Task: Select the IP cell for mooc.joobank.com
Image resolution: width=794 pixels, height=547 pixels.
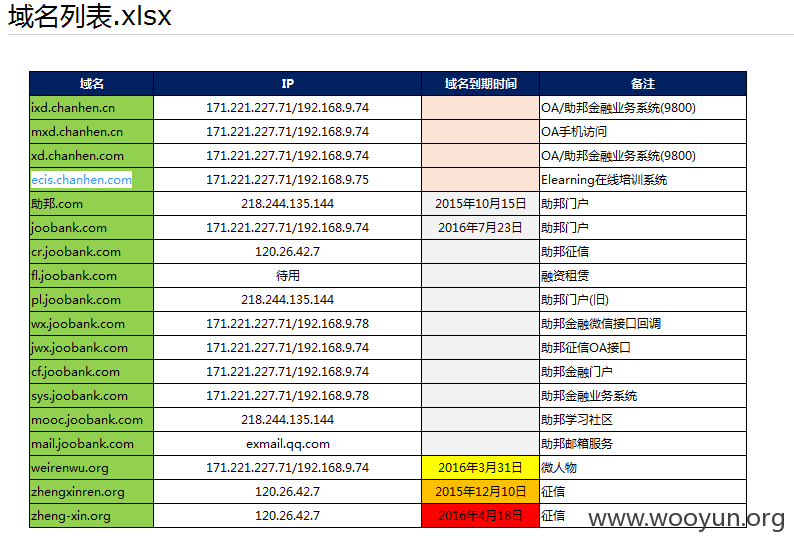Action: click(x=288, y=419)
